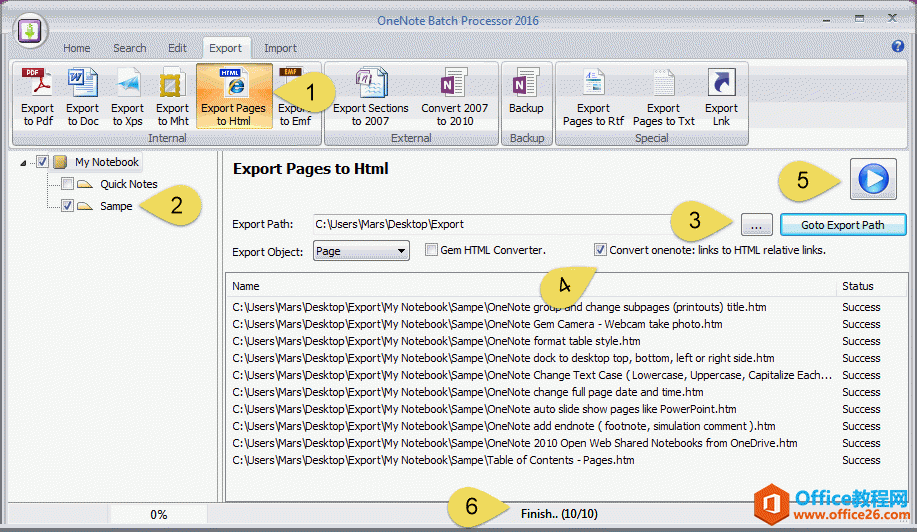Check the Quick Notes checkbox
Image resolution: width=917 pixels, height=532 pixels.
pyautogui.click(x=68, y=184)
